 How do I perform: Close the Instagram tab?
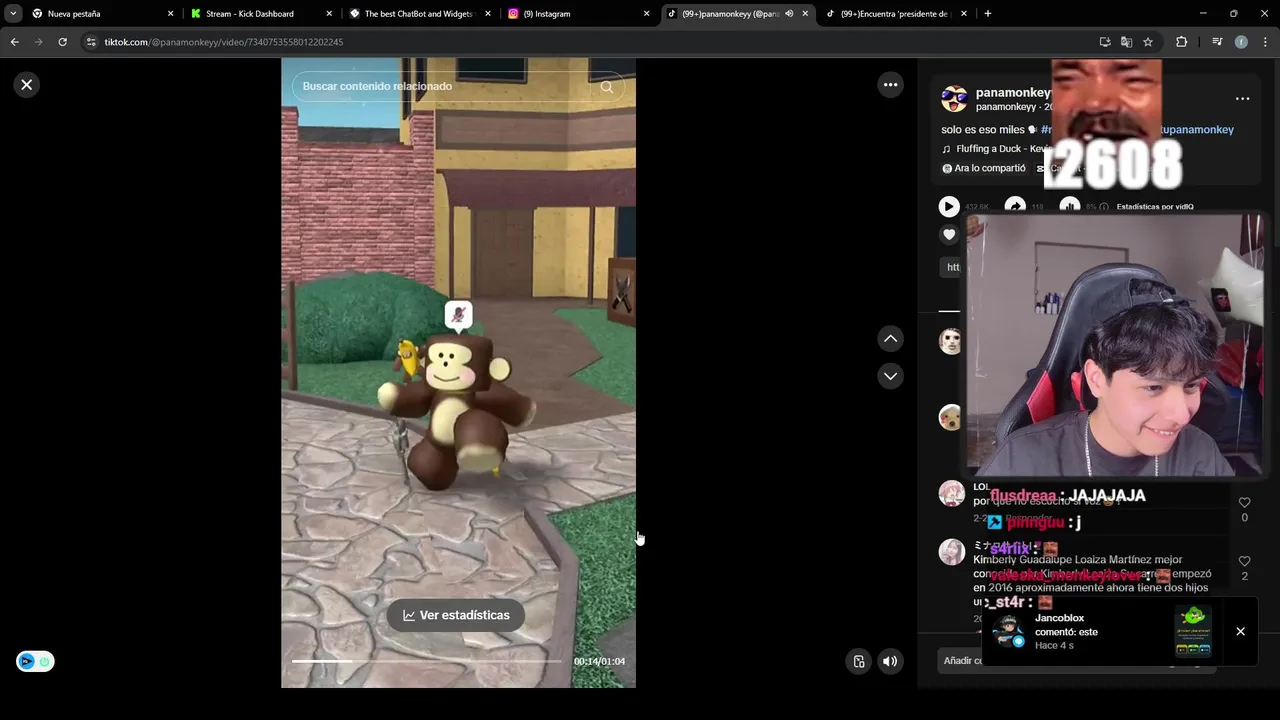(x=646, y=14)
